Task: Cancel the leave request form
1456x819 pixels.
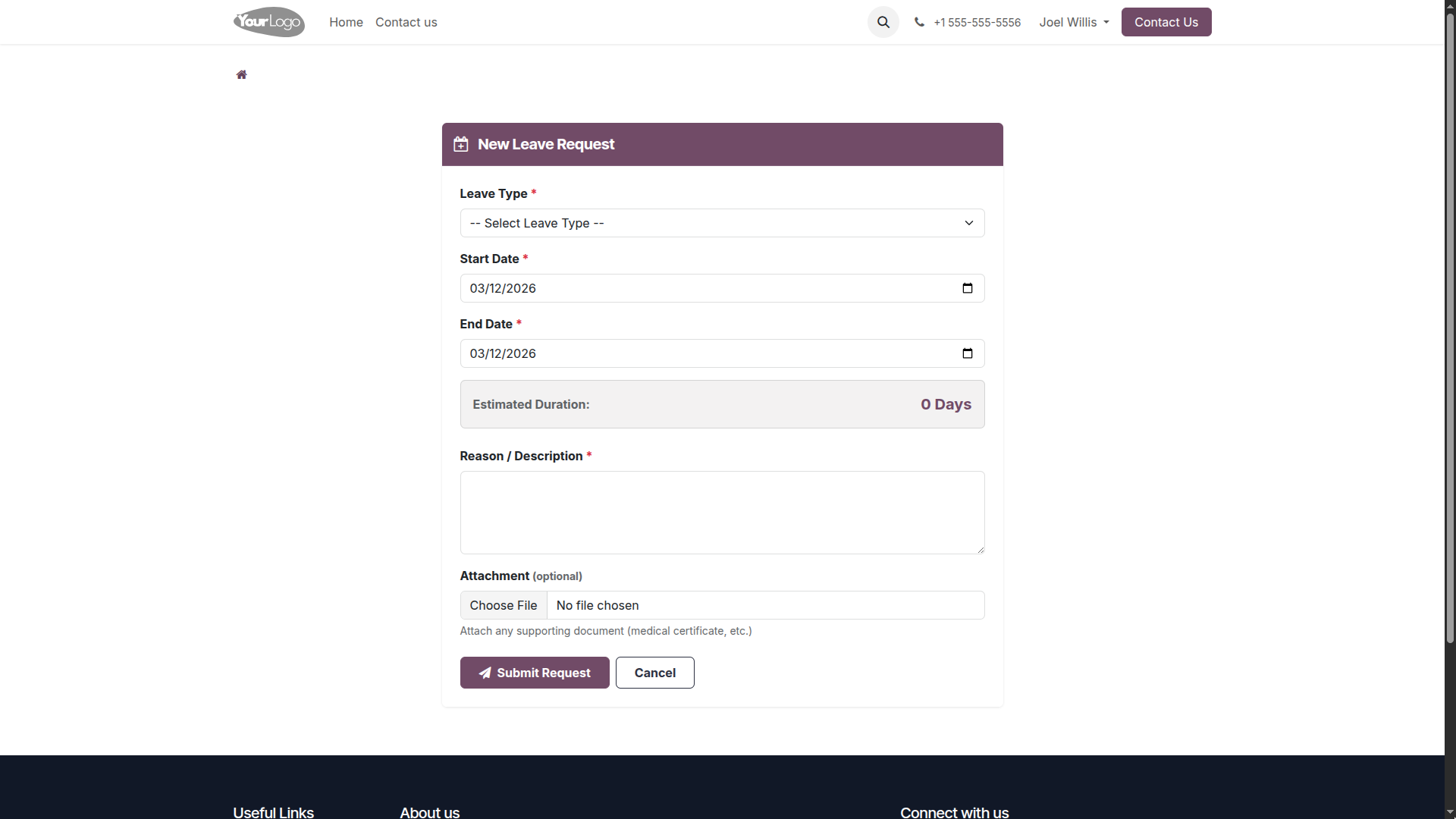Action: click(654, 673)
